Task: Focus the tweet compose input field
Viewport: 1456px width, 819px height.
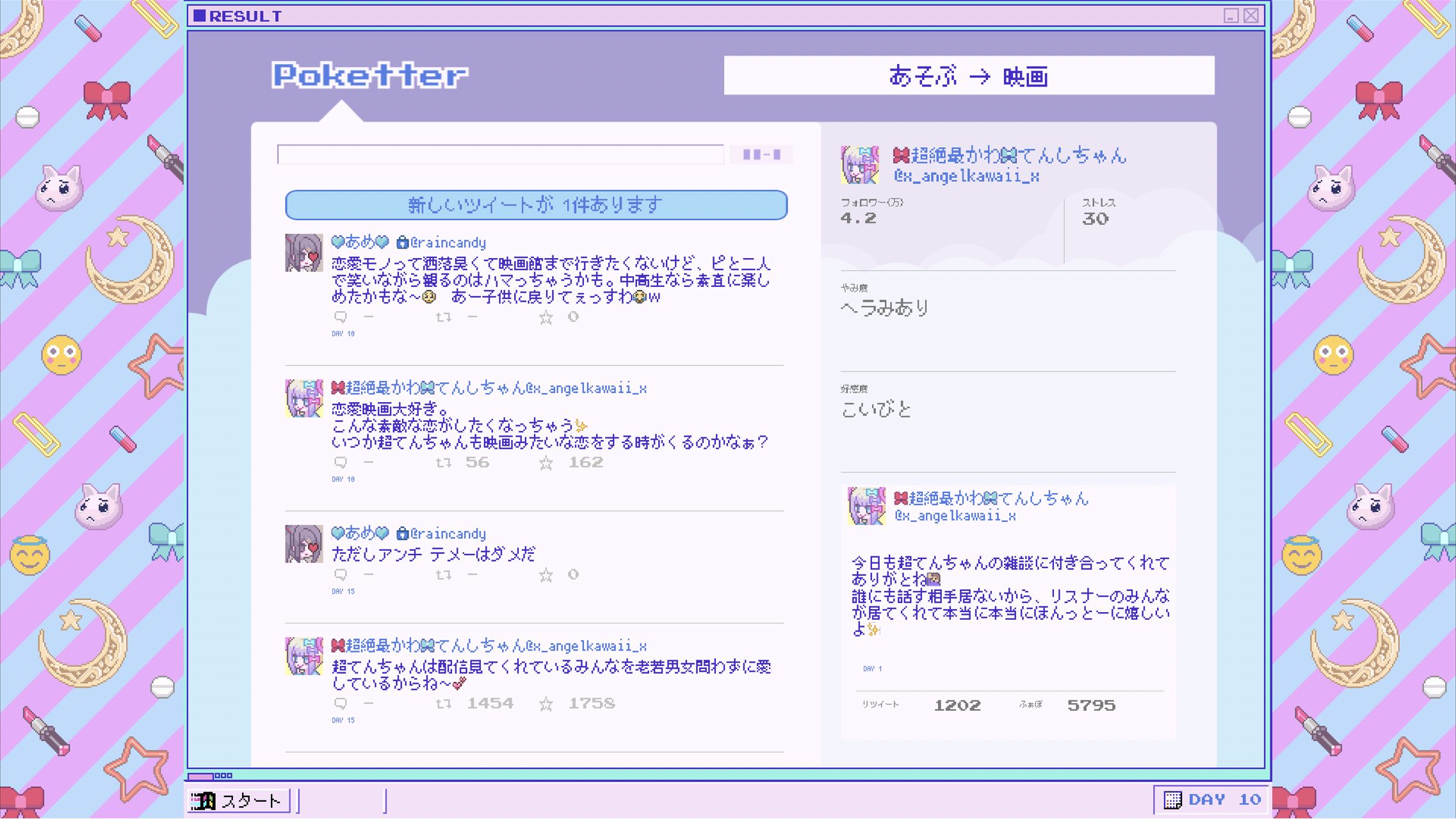Action: (500, 154)
